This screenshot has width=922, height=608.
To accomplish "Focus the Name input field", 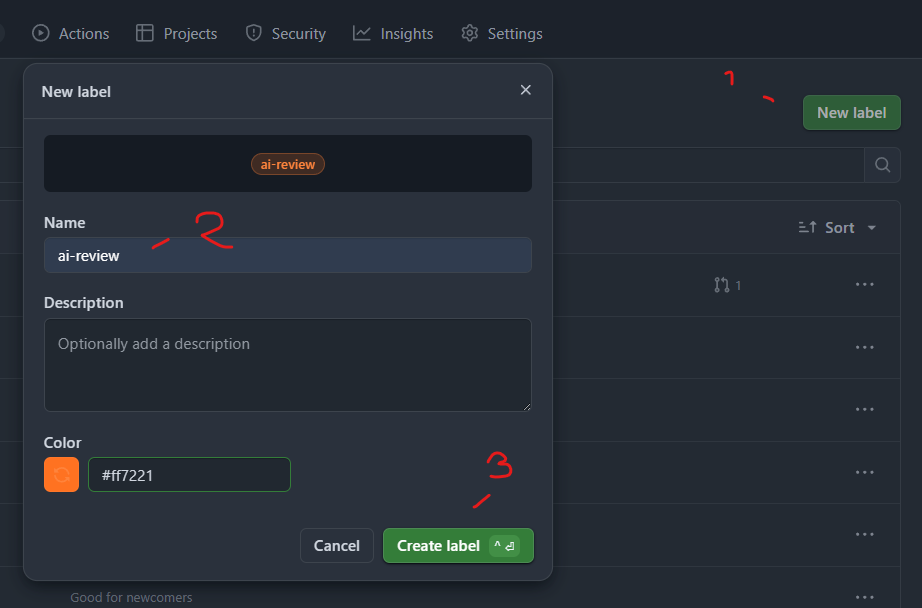I will [288, 255].
